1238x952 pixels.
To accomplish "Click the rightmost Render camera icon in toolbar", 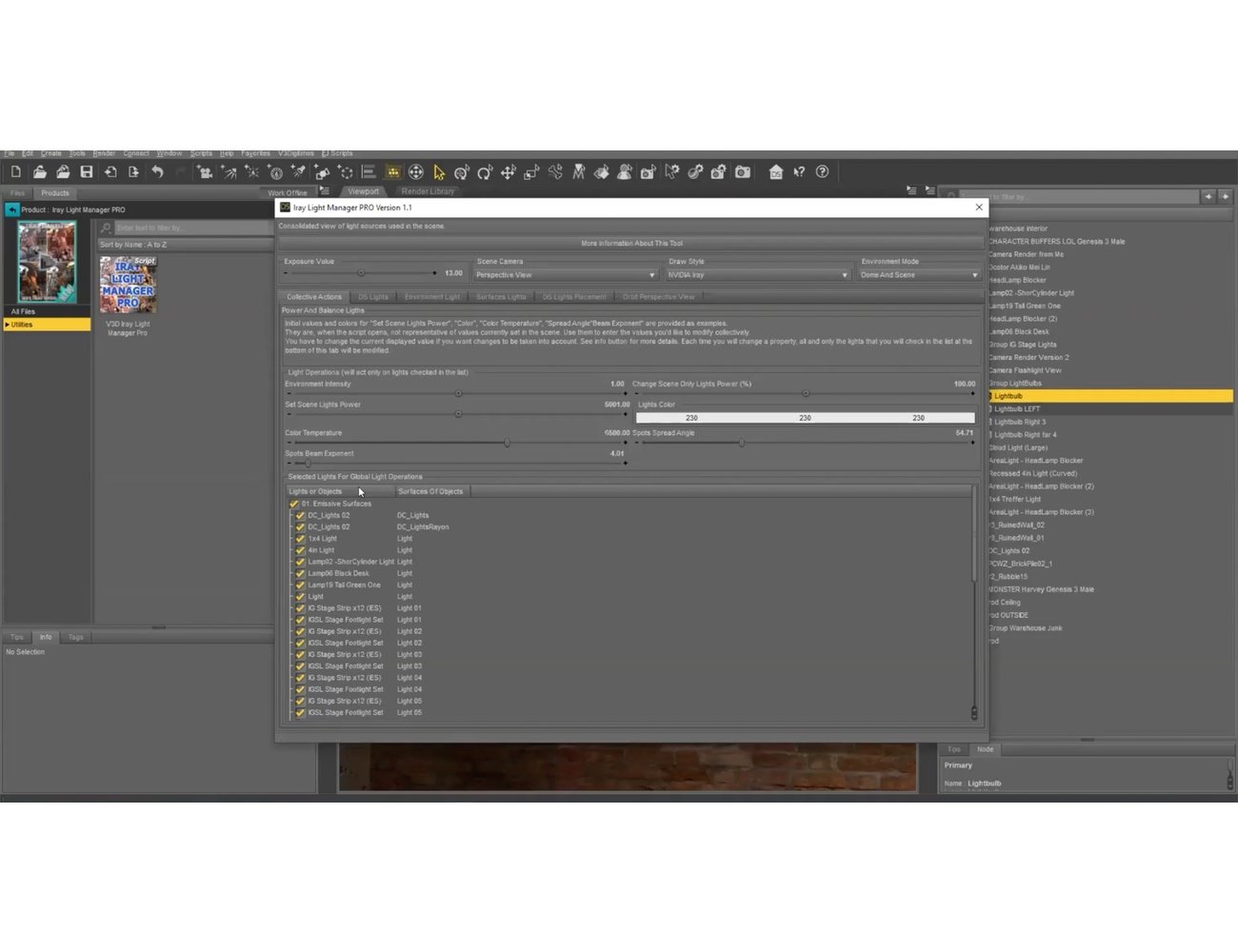I will [743, 172].
